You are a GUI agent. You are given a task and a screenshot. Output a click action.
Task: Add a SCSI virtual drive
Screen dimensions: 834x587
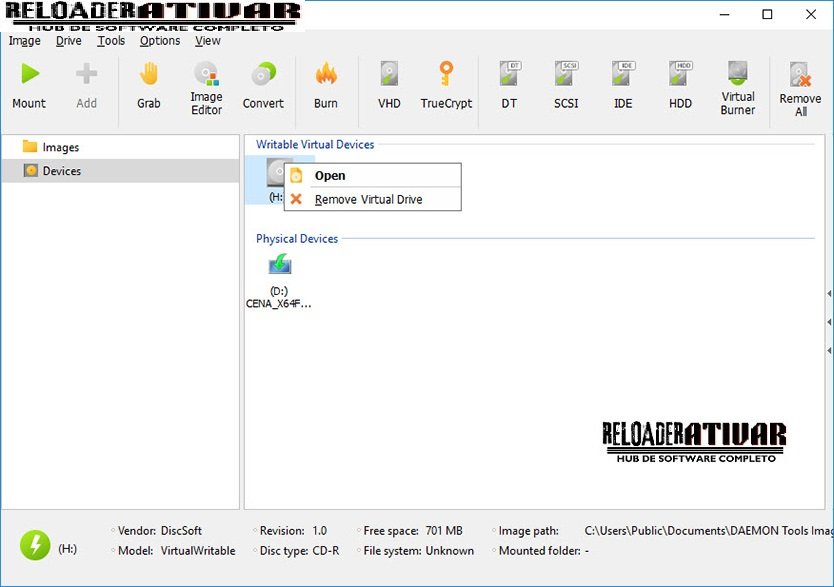pos(566,73)
